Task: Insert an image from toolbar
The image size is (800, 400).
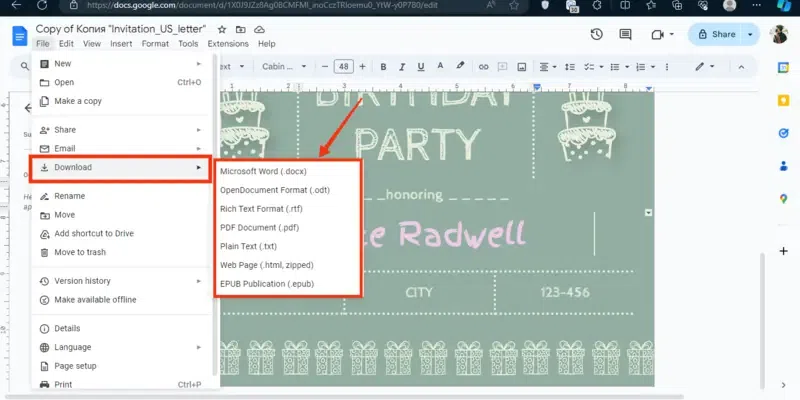Action: tap(521, 67)
